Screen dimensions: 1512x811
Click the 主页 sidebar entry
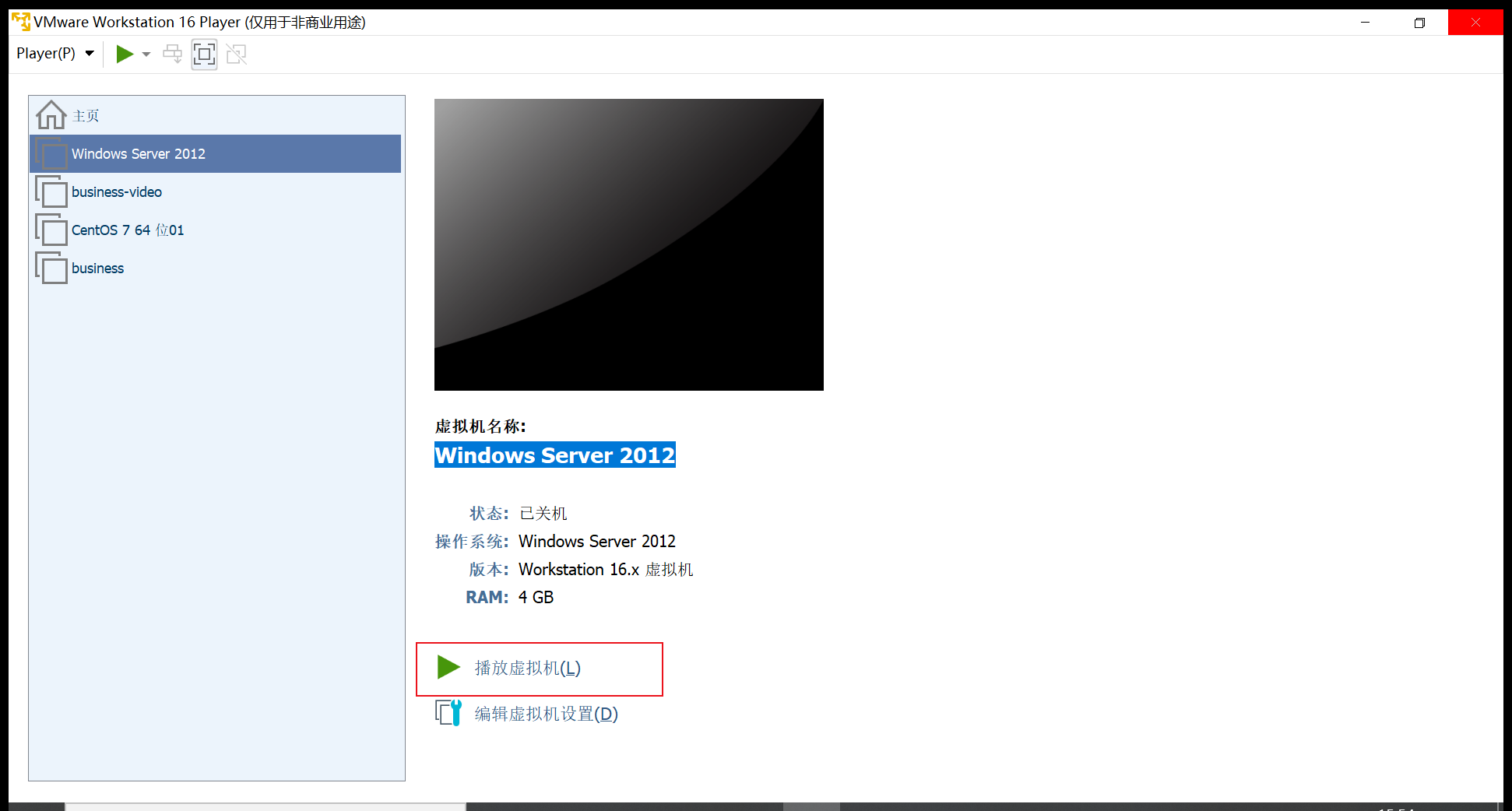(x=86, y=114)
